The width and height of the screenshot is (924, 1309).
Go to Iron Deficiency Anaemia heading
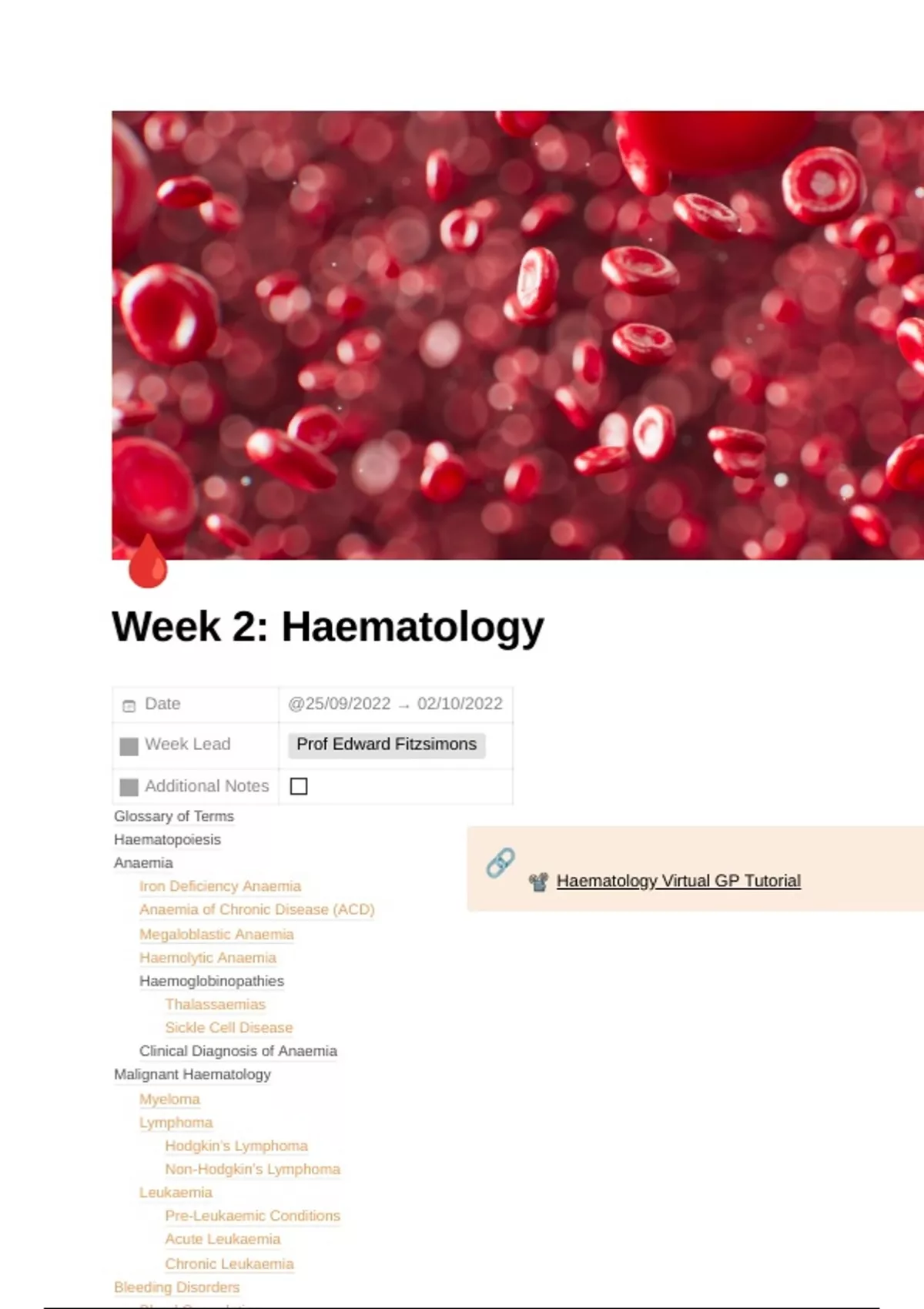click(x=220, y=886)
